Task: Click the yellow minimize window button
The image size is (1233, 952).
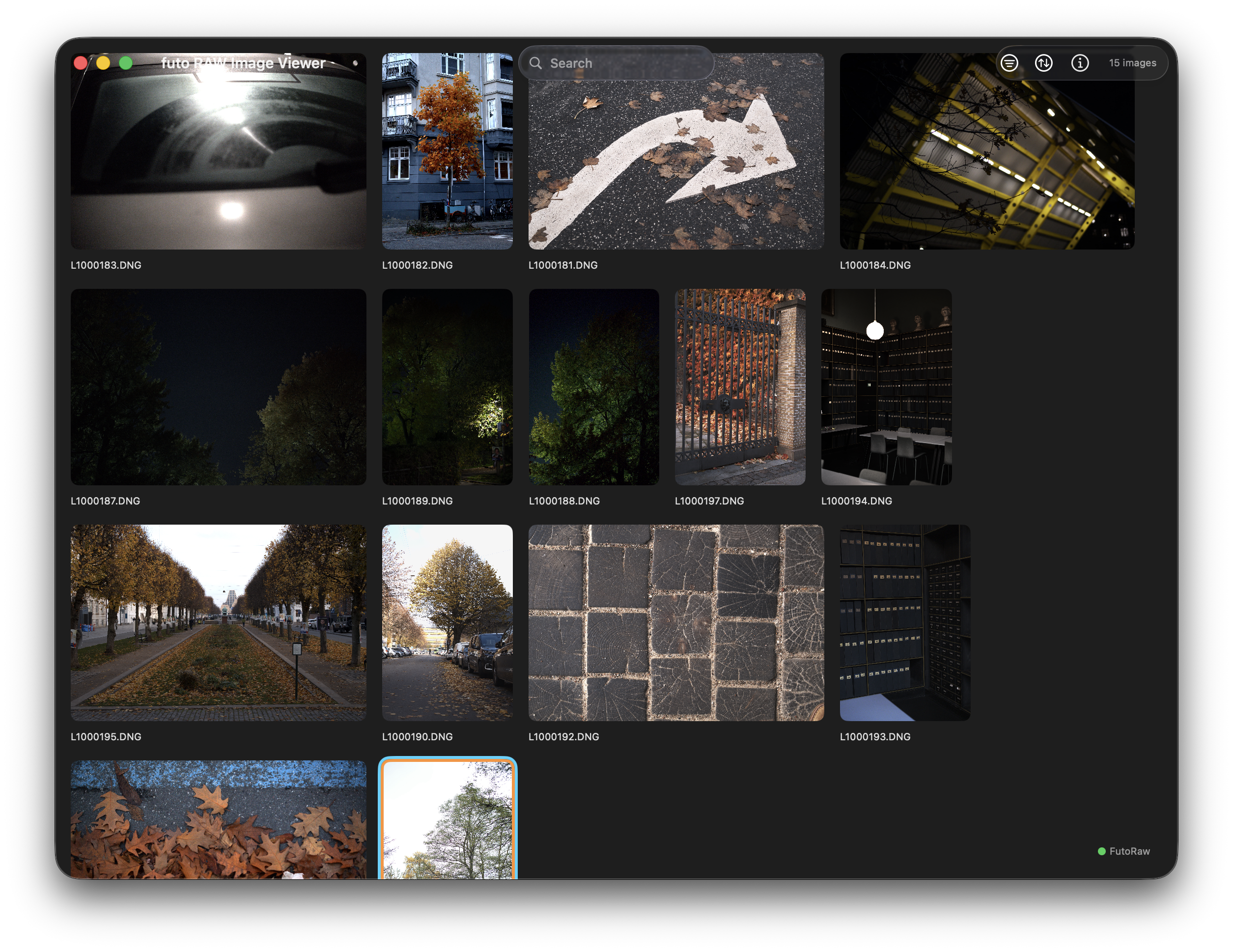Action: (103, 63)
